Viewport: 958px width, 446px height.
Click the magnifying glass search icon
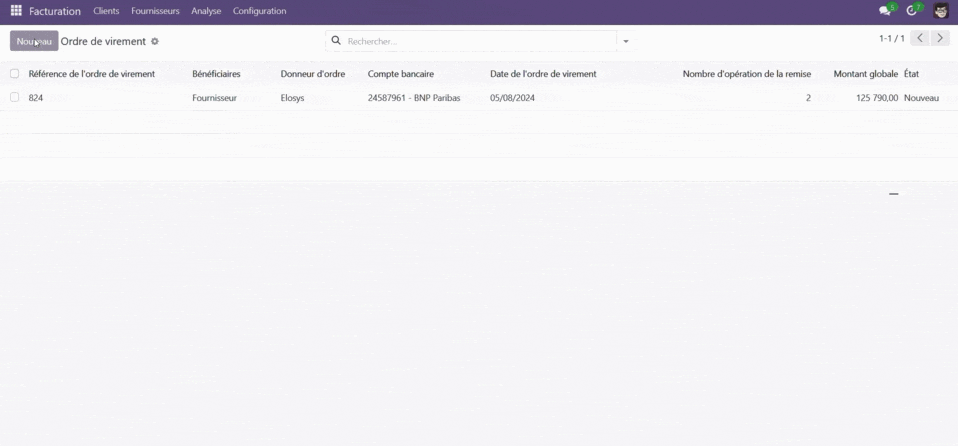[x=335, y=41]
